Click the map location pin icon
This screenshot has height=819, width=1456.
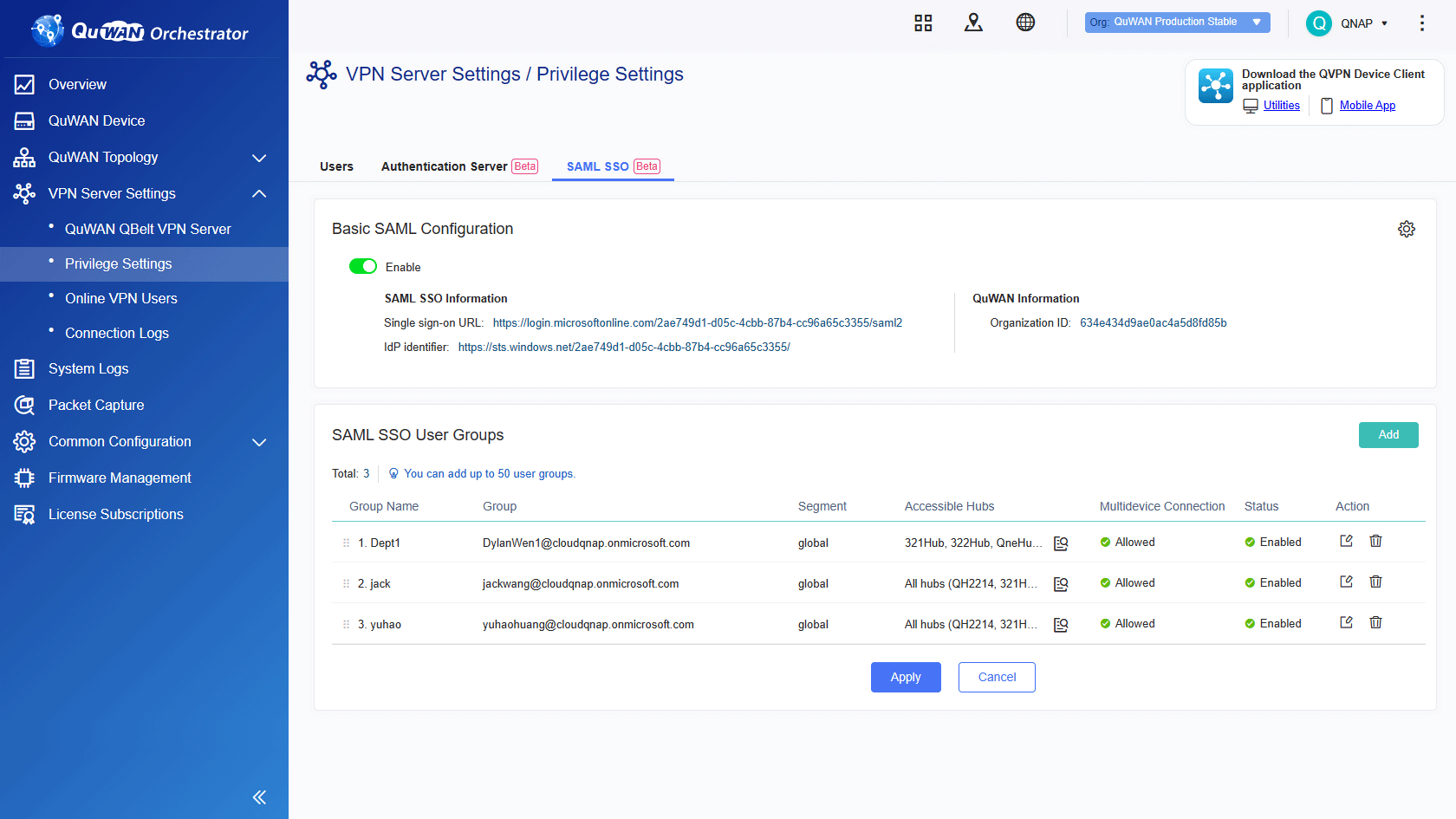click(973, 23)
